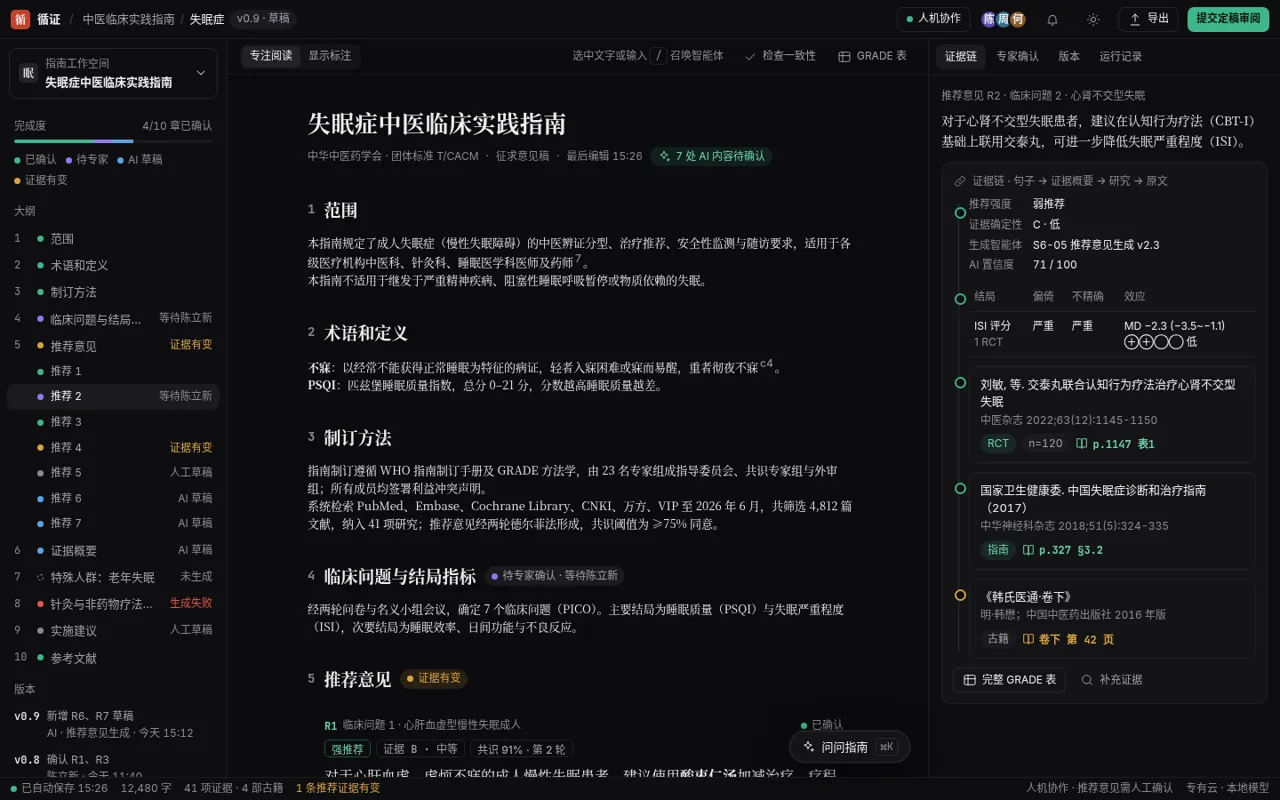Click 已自动保存 15:26 status
The width and height of the screenshot is (1280, 800).
(58, 788)
